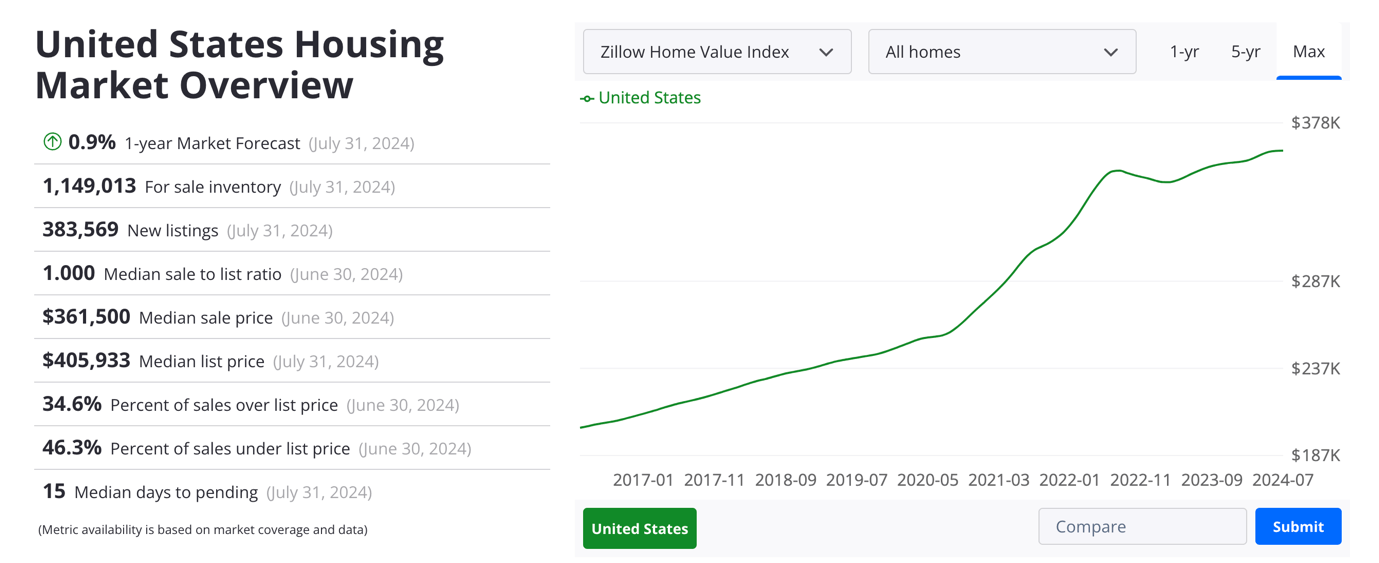1379x563 pixels.
Task: Click into the Compare input field
Action: [x=1142, y=526]
